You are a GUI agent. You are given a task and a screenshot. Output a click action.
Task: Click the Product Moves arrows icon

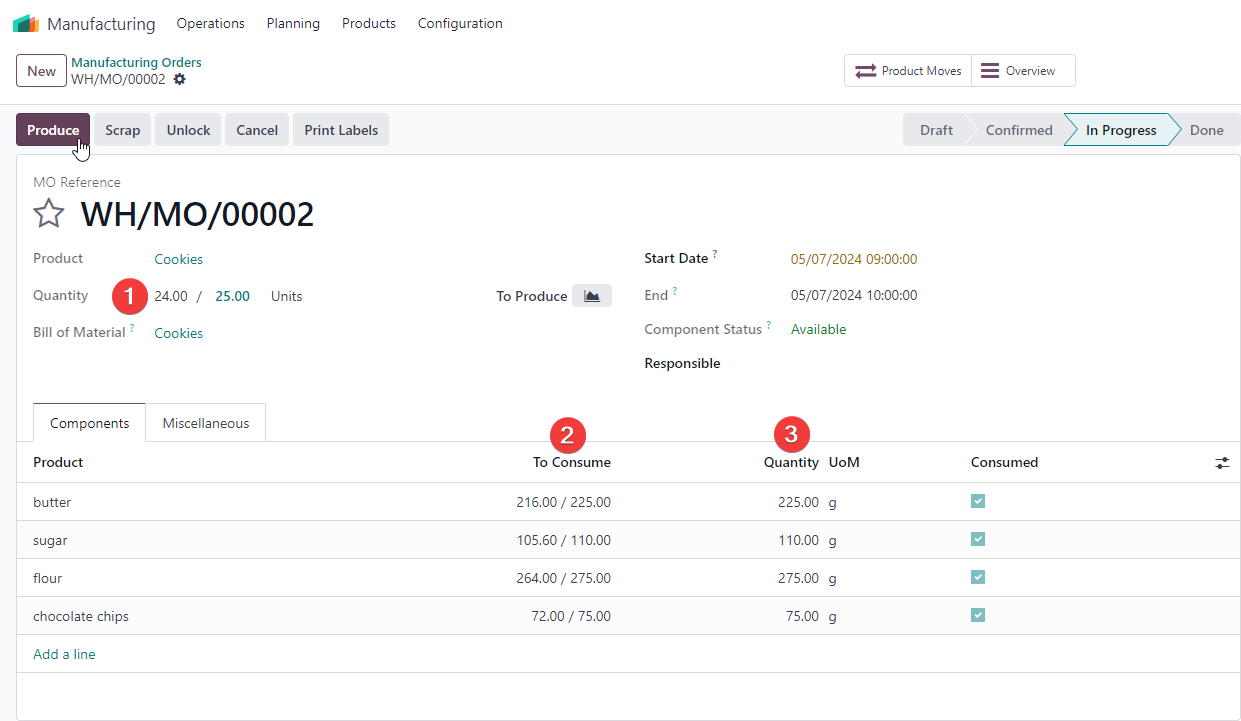[x=865, y=71]
